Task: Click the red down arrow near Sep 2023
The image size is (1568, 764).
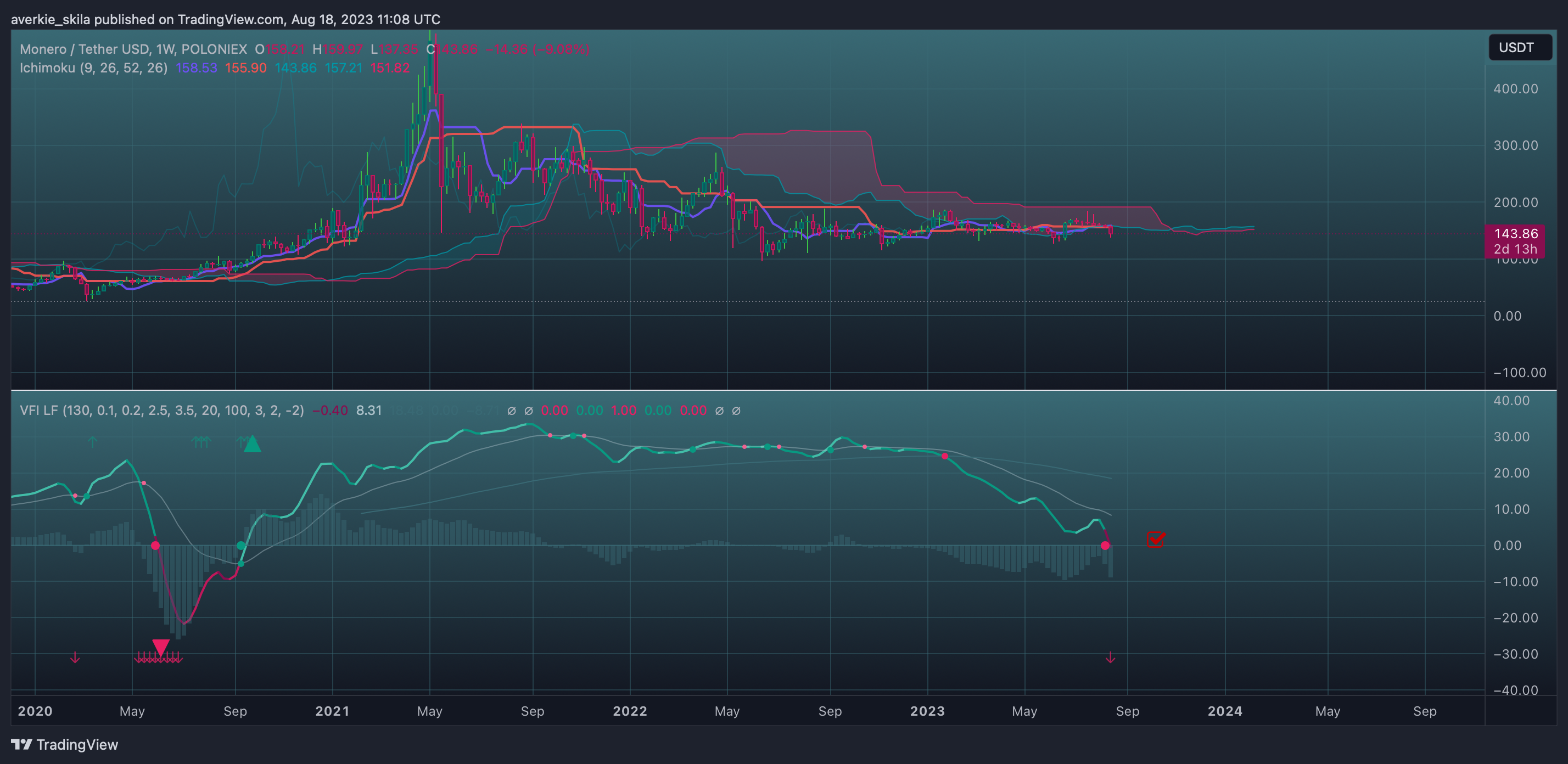Action: [x=1110, y=658]
